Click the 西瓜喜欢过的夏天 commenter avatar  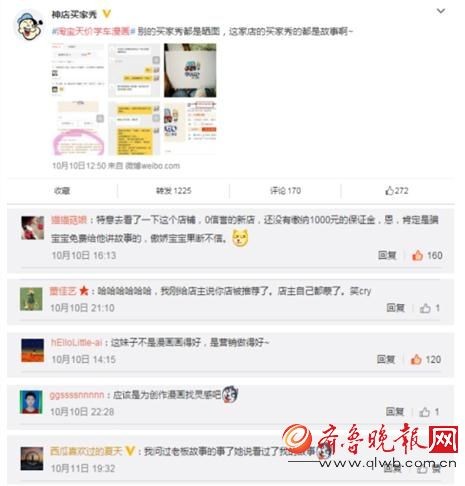click(x=32, y=459)
